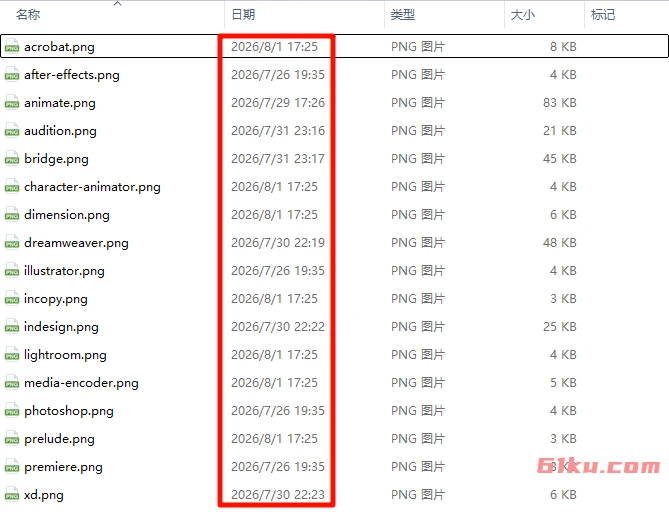The height and width of the screenshot is (516, 669).
Task: Select the file name prelude.png
Action: pyautogui.click(x=59, y=439)
